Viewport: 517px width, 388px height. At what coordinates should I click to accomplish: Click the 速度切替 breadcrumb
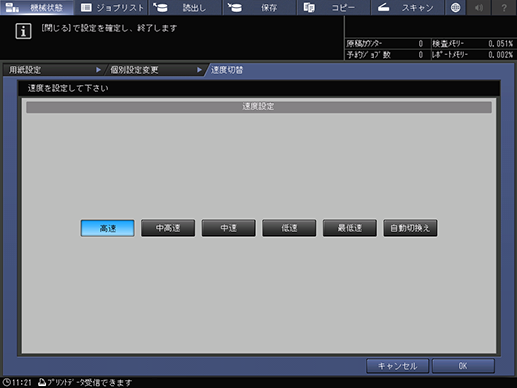click(x=227, y=70)
